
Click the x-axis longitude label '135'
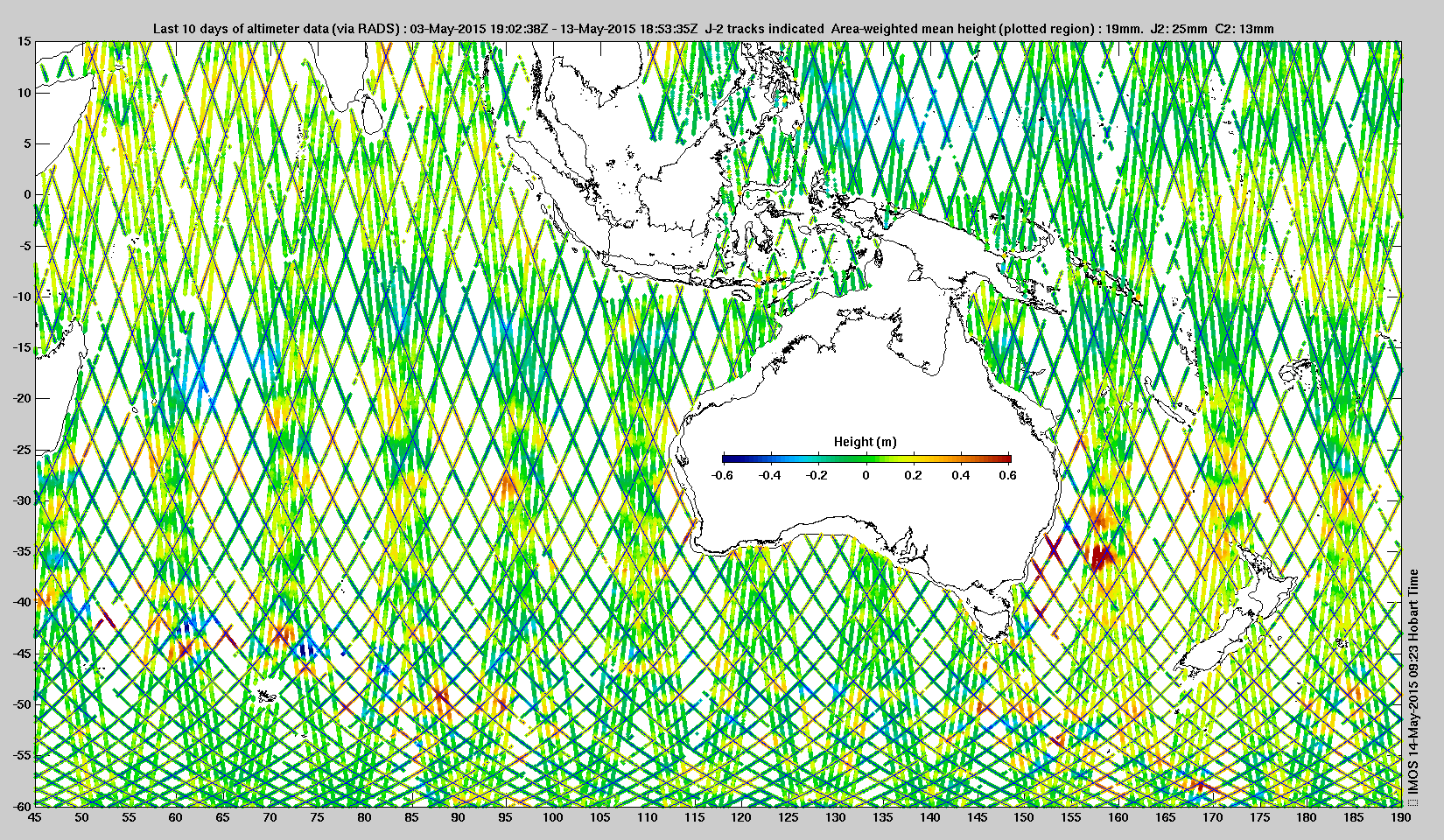tap(882, 817)
